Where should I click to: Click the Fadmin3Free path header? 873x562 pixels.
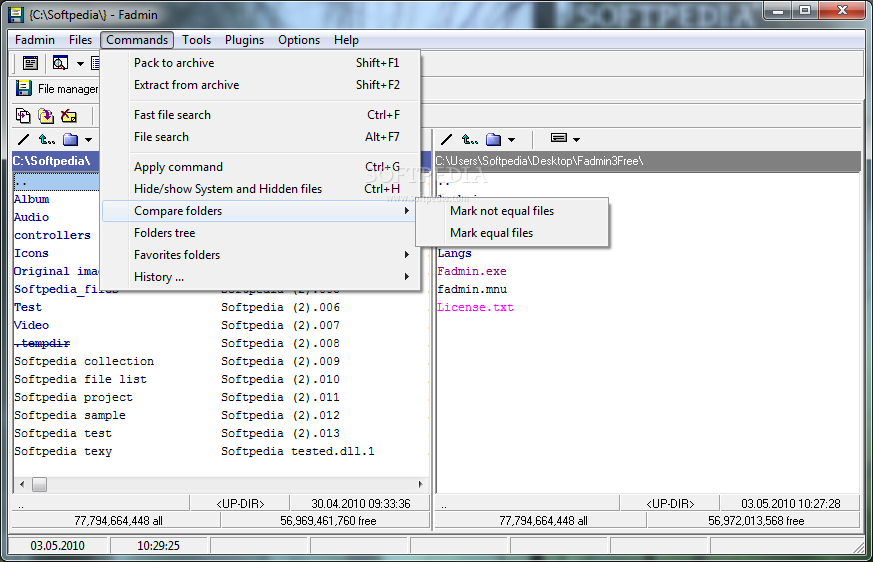pos(648,161)
